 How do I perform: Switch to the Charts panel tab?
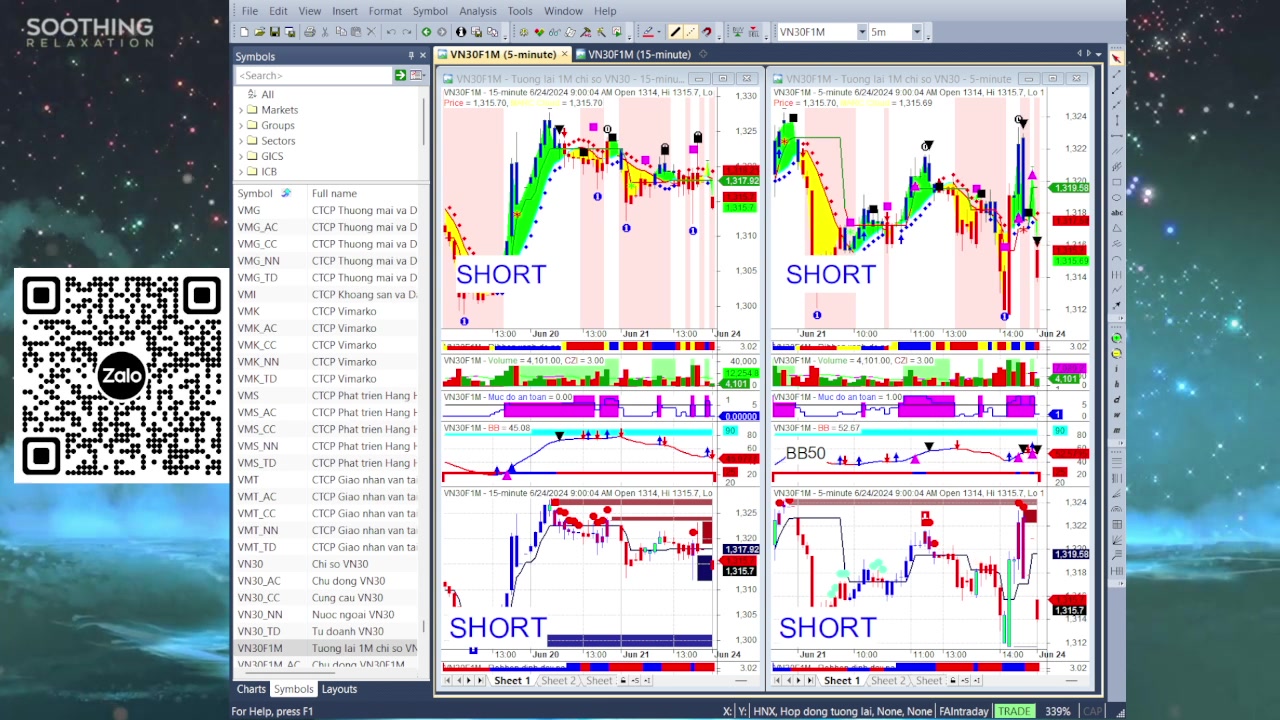(251, 689)
